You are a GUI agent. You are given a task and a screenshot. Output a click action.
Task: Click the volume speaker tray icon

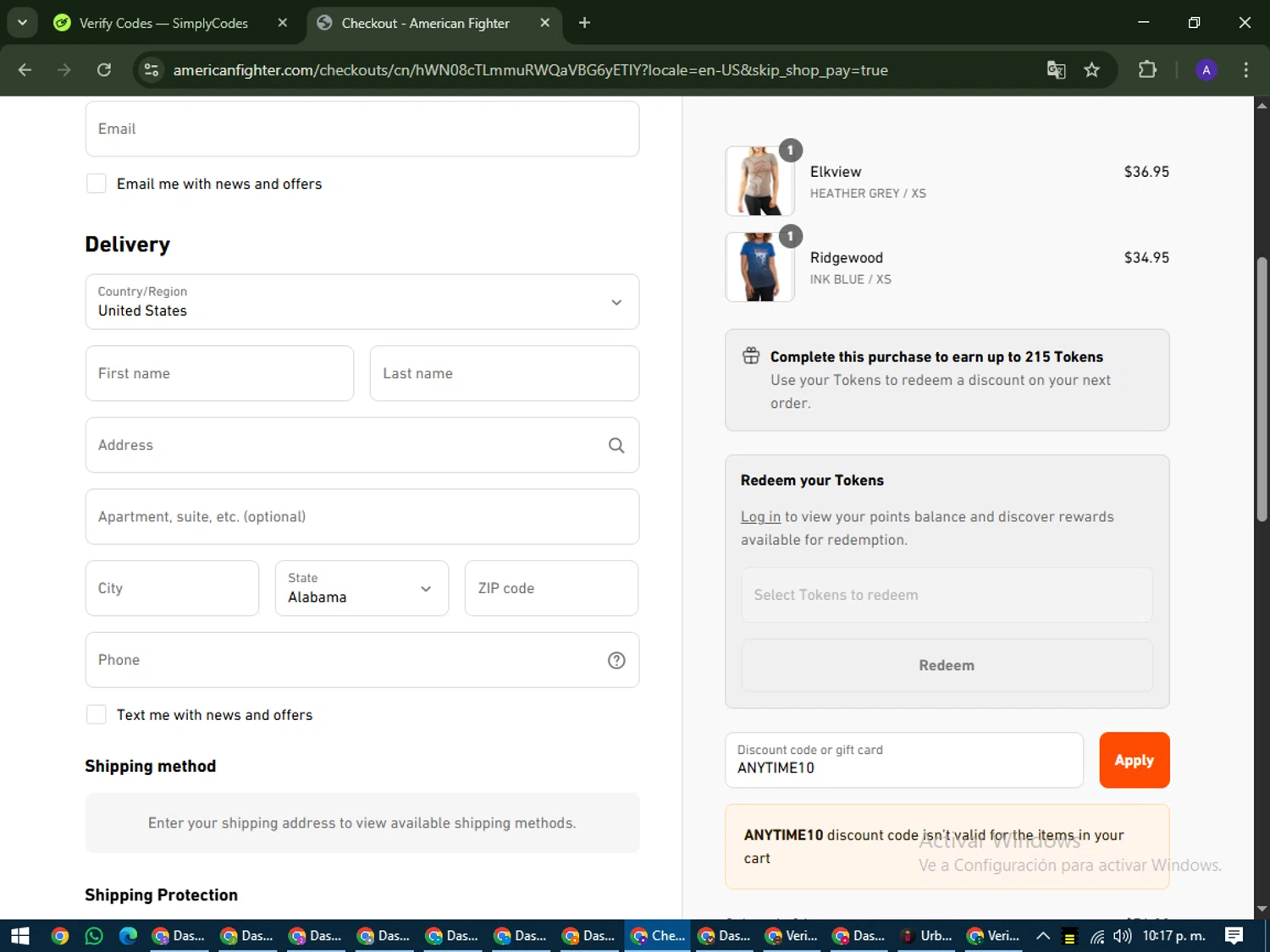pyautogui.click(x=1123, y=936)
